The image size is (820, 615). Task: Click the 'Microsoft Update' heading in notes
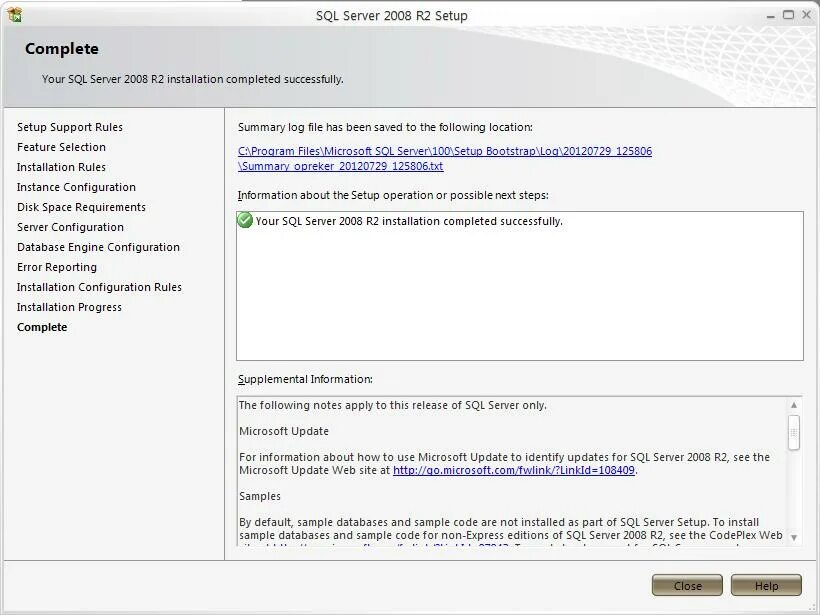pyautogui.click(x=284, y=431)
